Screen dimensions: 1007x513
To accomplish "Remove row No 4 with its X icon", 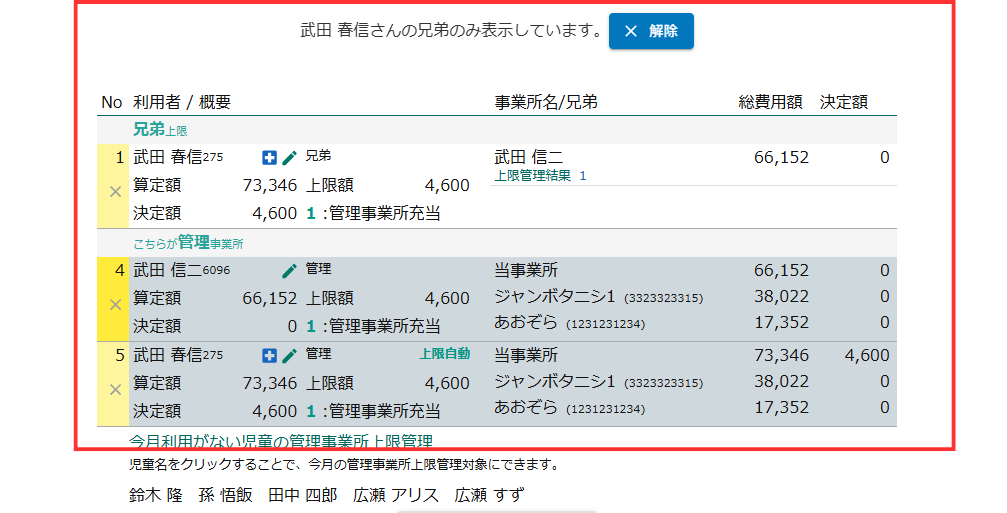I will pyautogui.click(x=114, y=304).
